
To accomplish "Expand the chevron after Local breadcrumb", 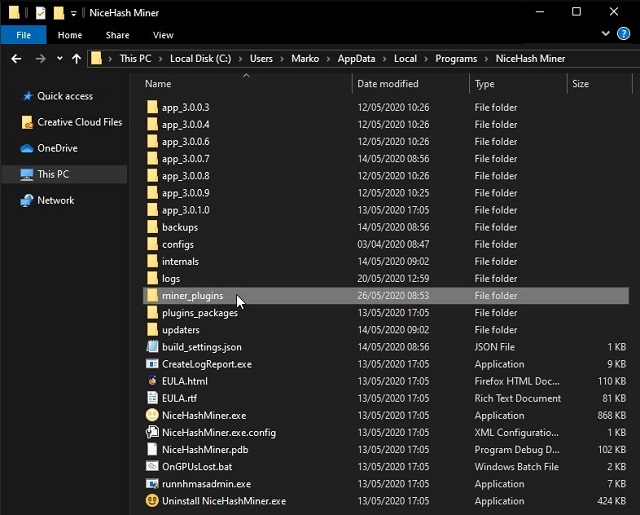I will click(426, 59).
